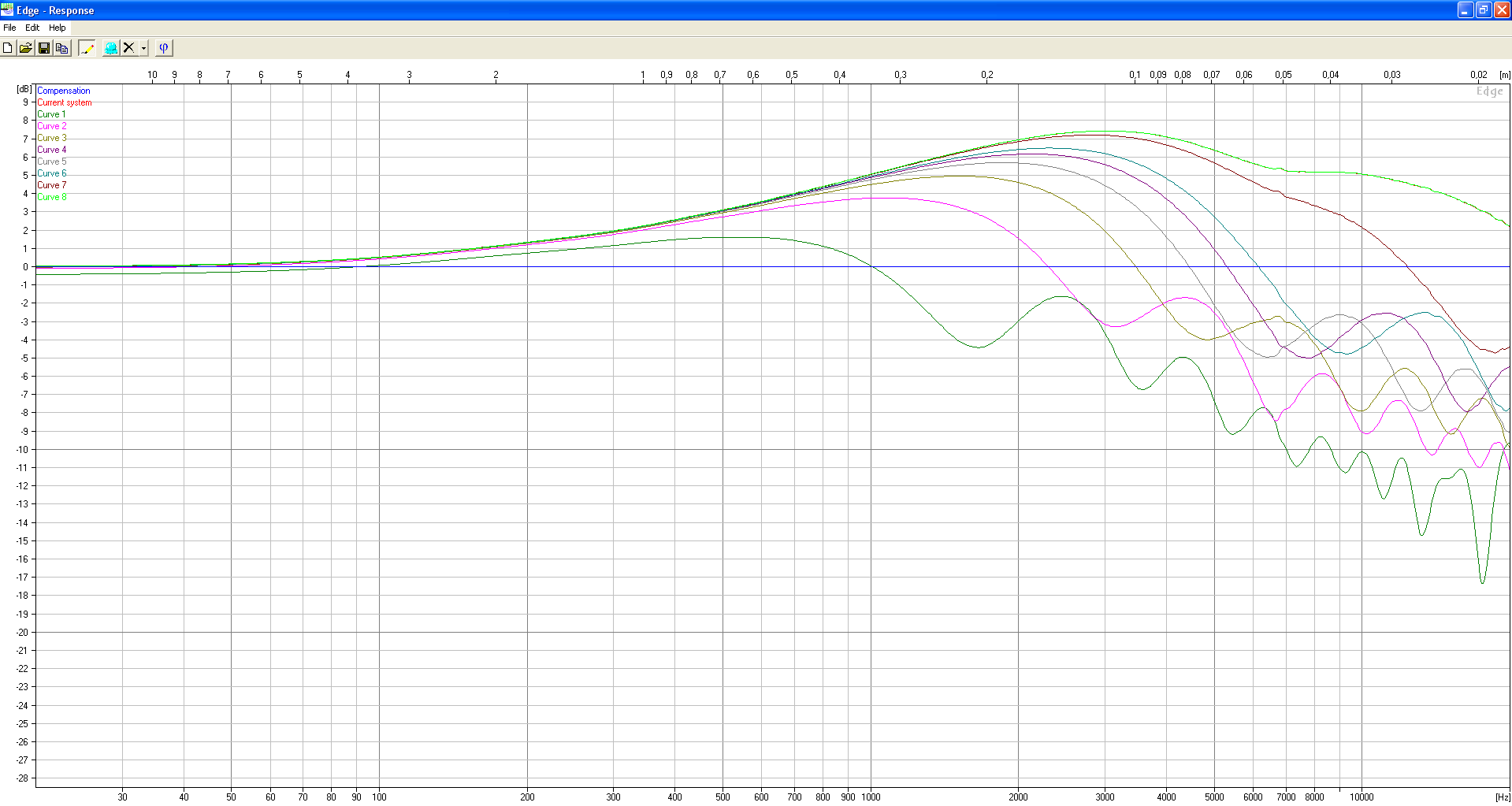Click the cyan store curve icon

111,48
